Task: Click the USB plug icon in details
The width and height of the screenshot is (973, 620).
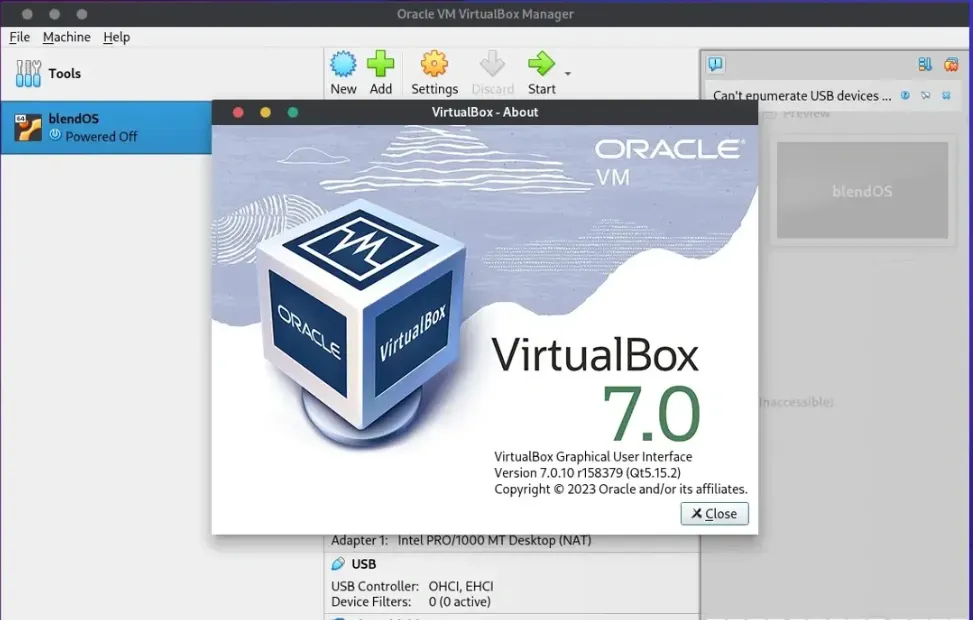Action: 338,564
